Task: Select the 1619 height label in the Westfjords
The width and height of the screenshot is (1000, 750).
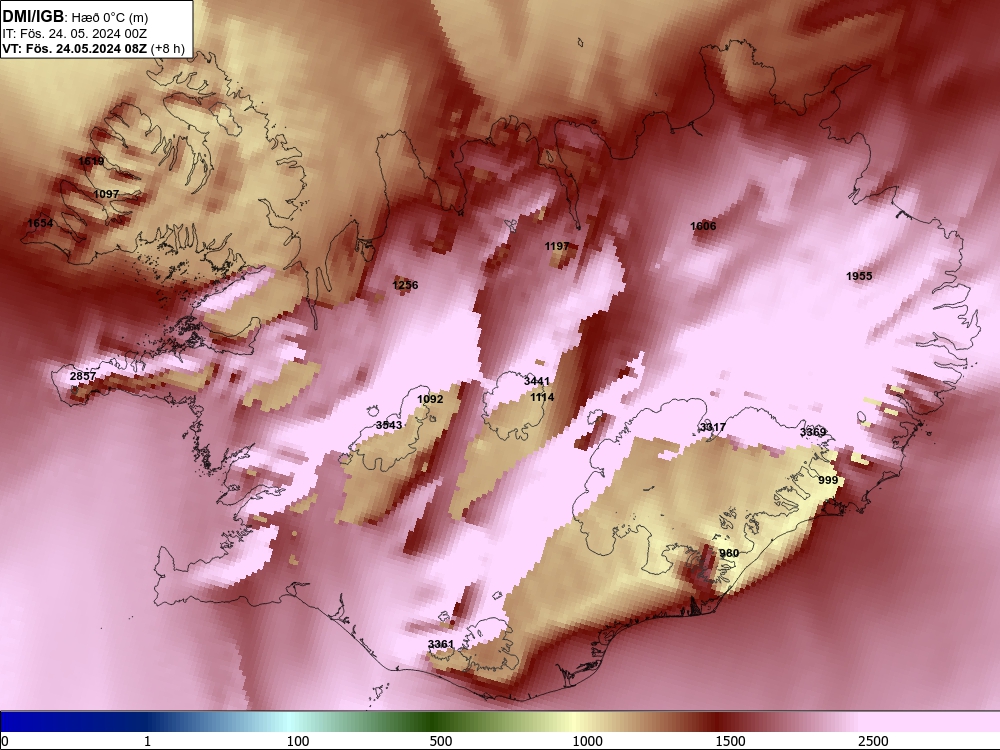Action: pyautogui.click(x=91, y=161)
